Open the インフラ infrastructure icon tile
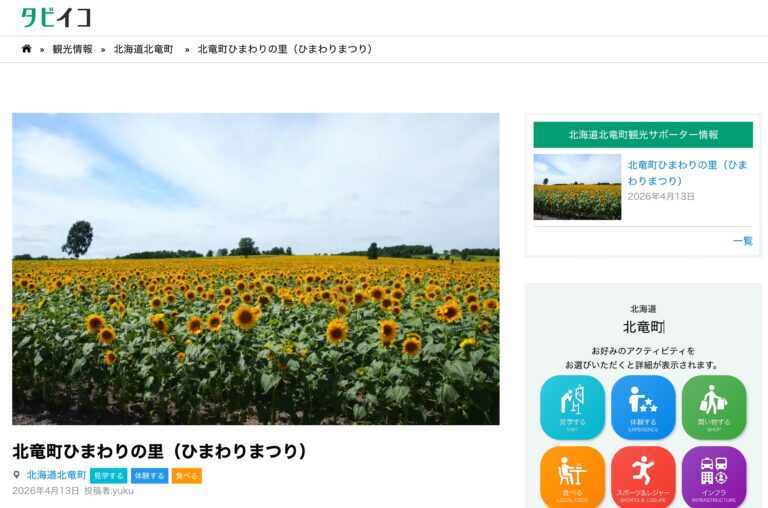Image resolution: width=768 pixels, height=508 pixels. point(714,476)
